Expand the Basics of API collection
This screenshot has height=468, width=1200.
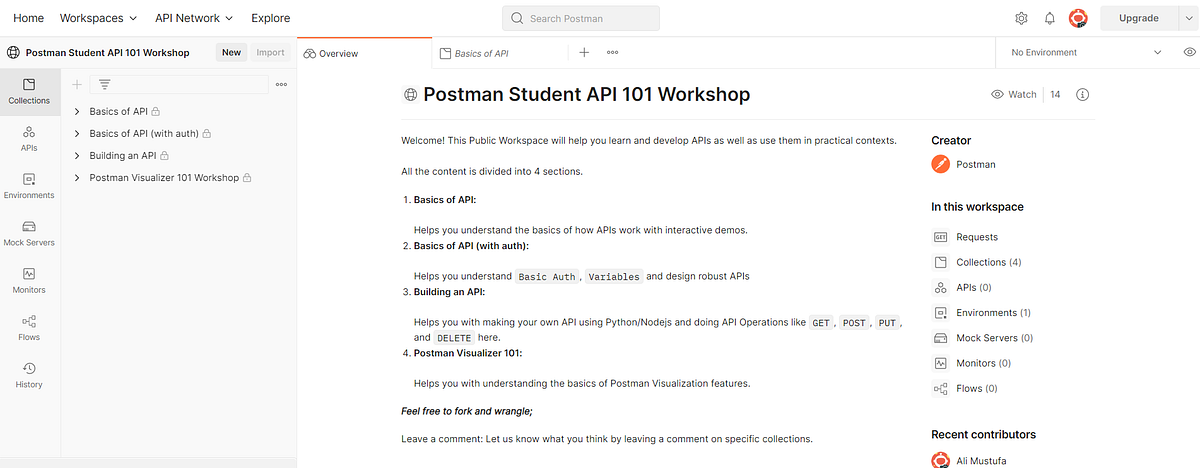(77, 111)
